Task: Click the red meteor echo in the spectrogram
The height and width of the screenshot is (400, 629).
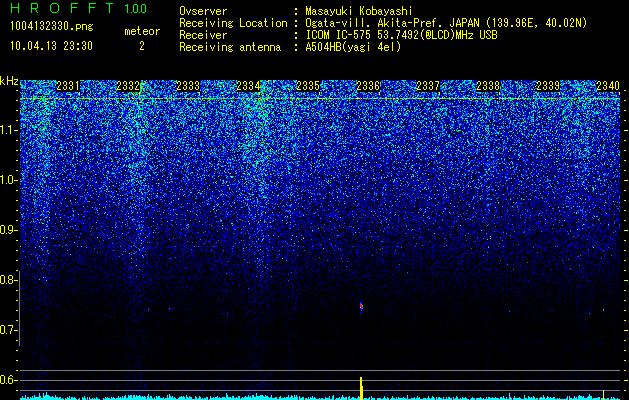Action: pyautogui.click(x=361, y=307)
